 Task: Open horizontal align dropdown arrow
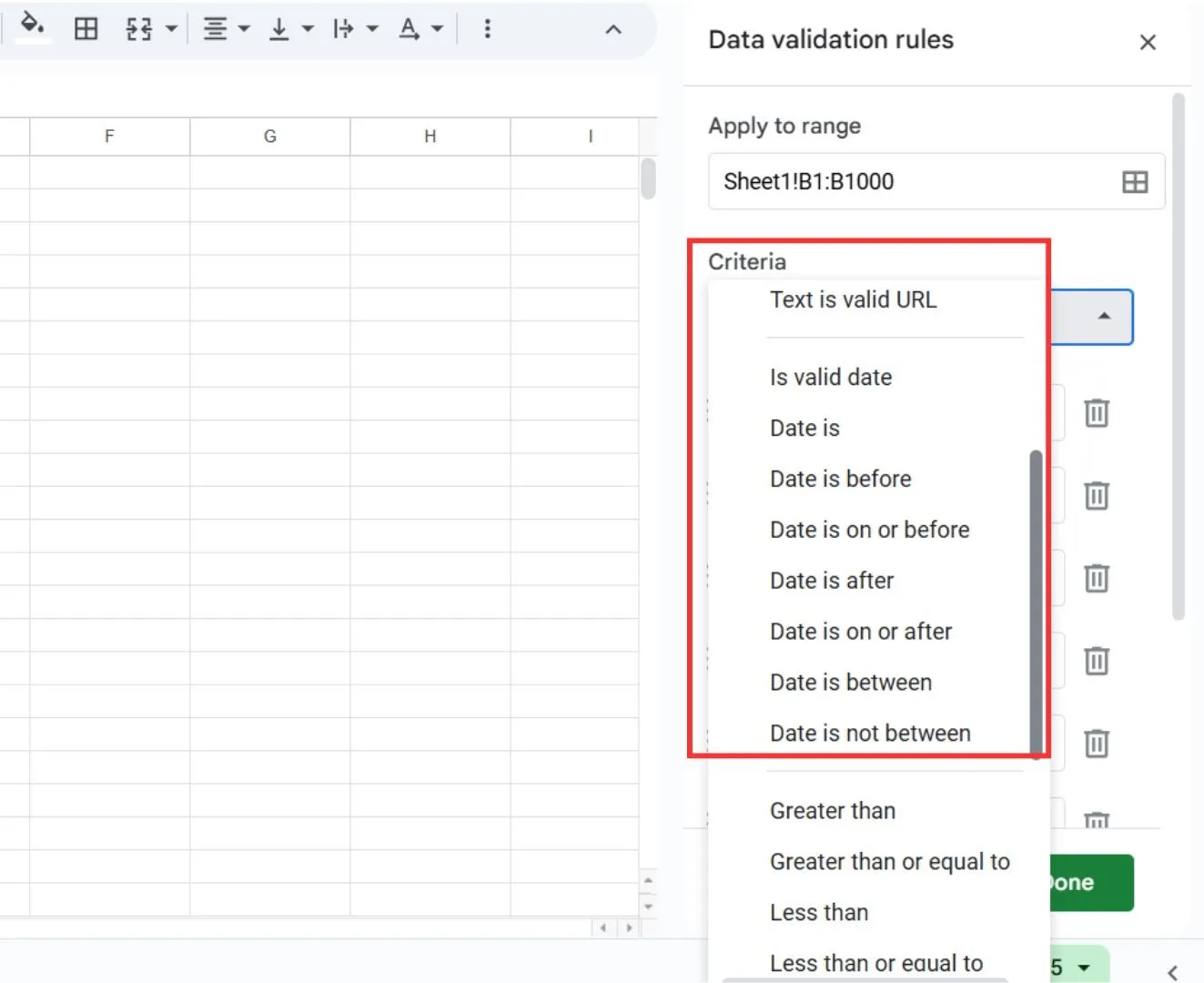point(244,29)
